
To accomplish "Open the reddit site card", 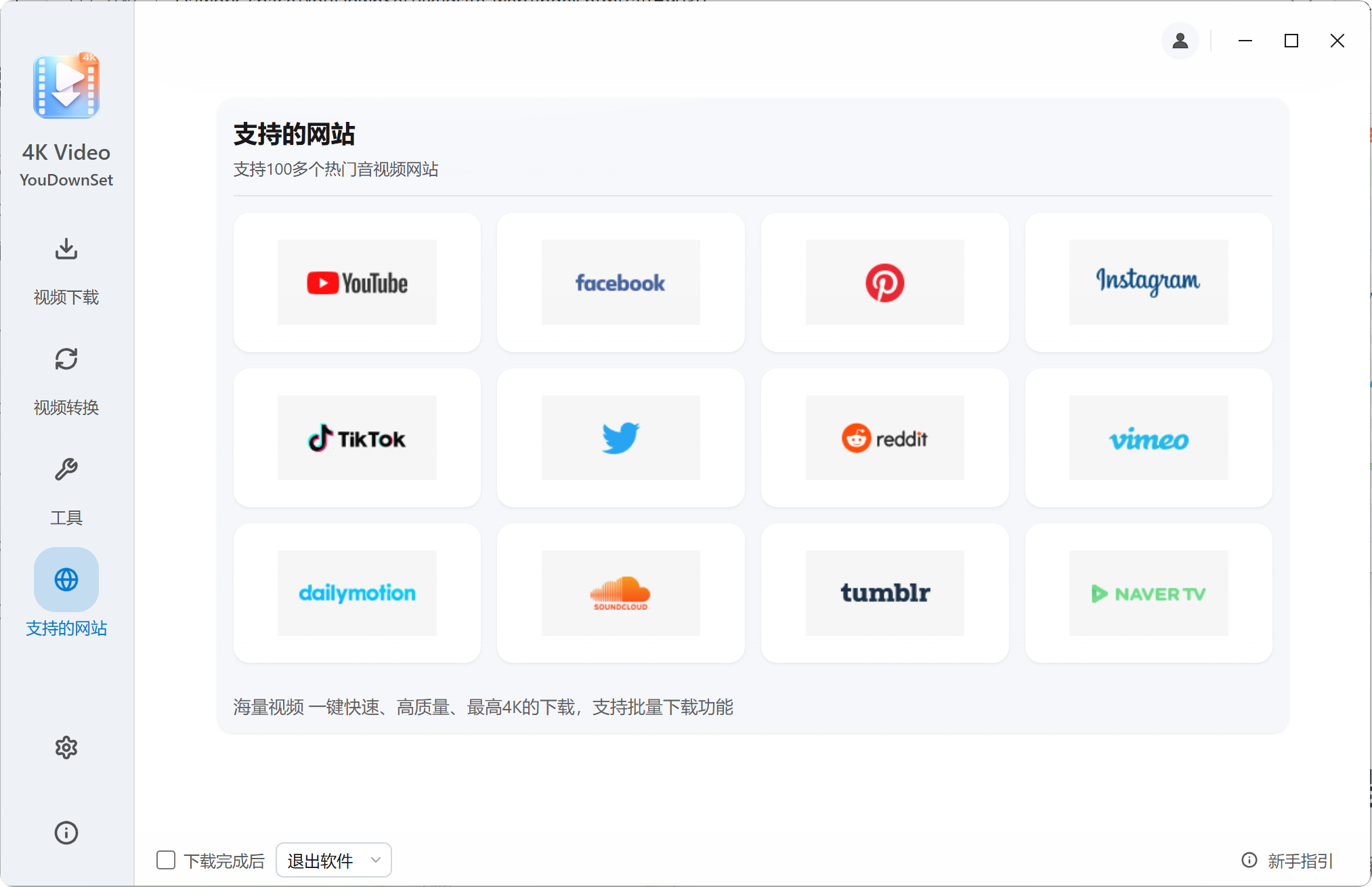I will (x=884, y=438).
